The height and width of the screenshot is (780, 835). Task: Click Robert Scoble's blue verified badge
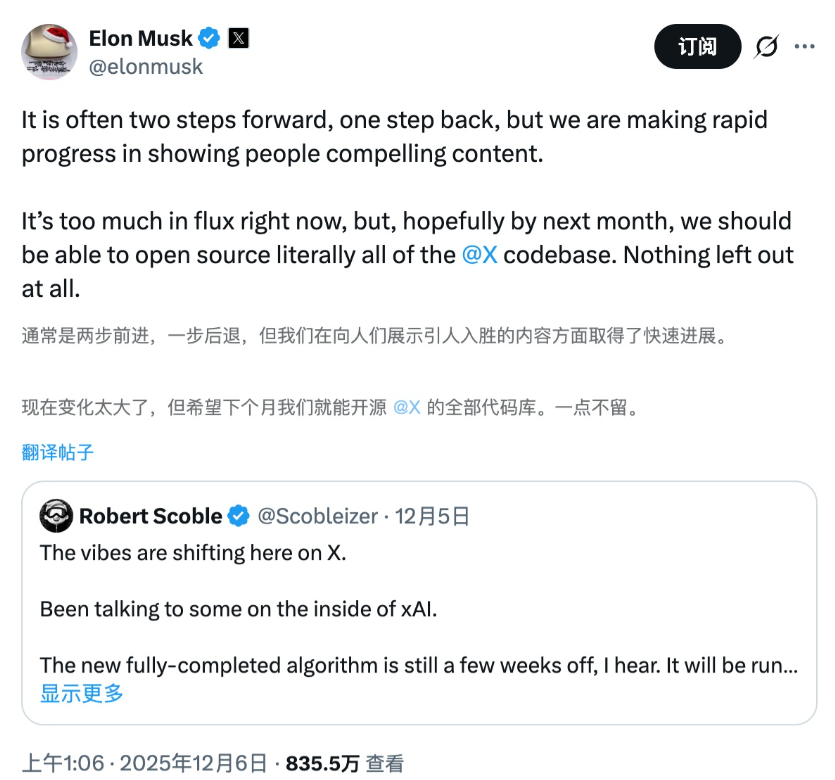[x=239, y=516]
